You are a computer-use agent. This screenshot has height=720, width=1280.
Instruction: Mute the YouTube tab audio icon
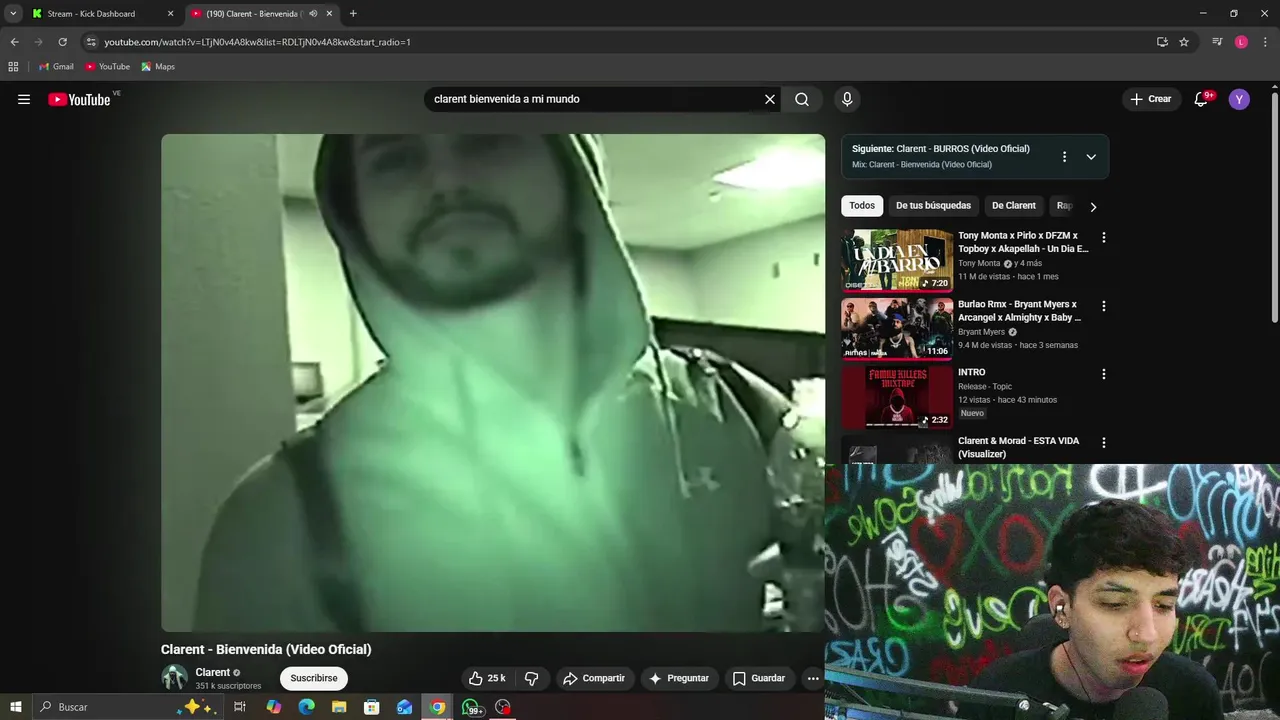click(313, 14)
